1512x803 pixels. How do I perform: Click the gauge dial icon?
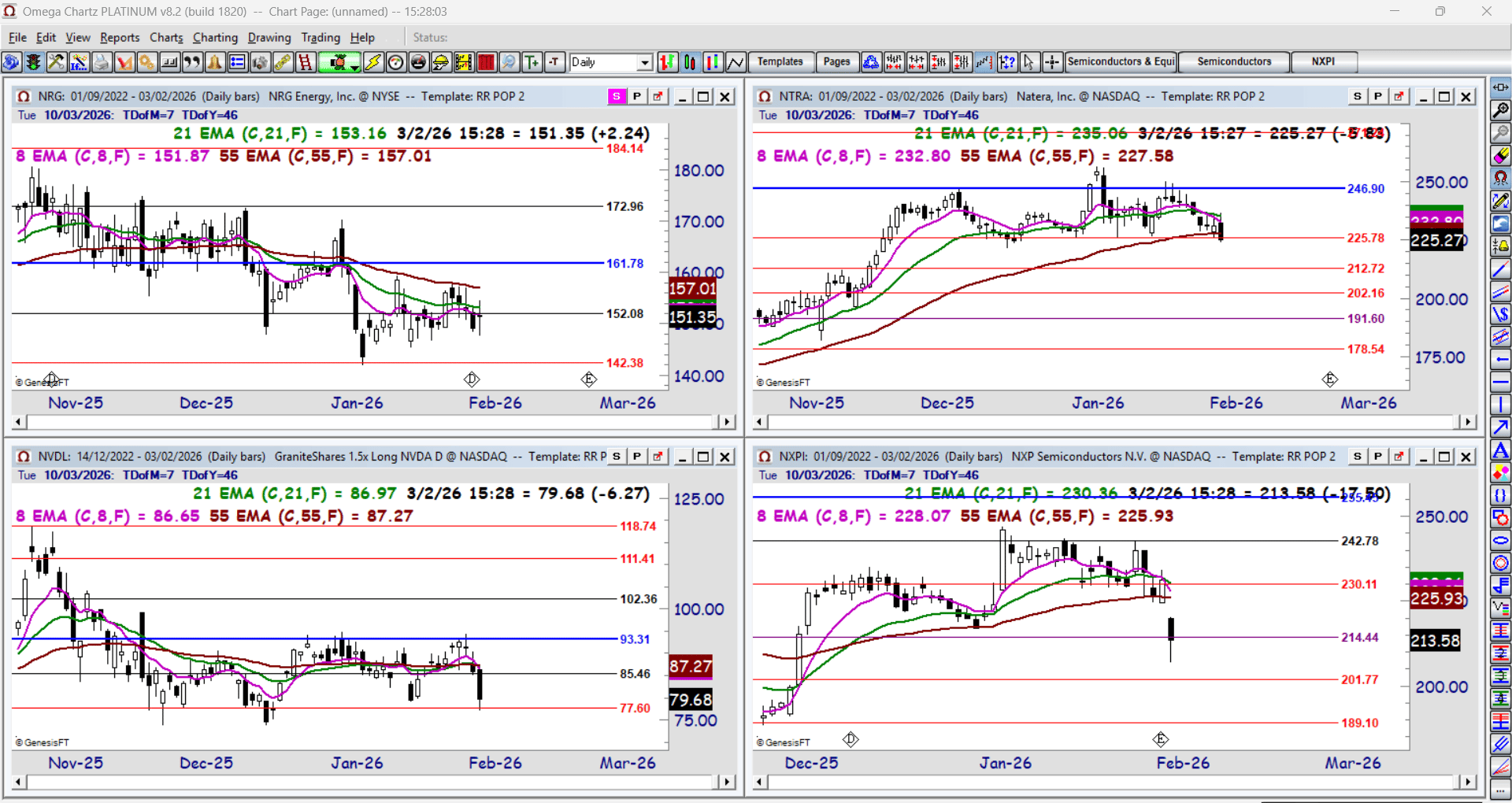(x=396, y=62)
